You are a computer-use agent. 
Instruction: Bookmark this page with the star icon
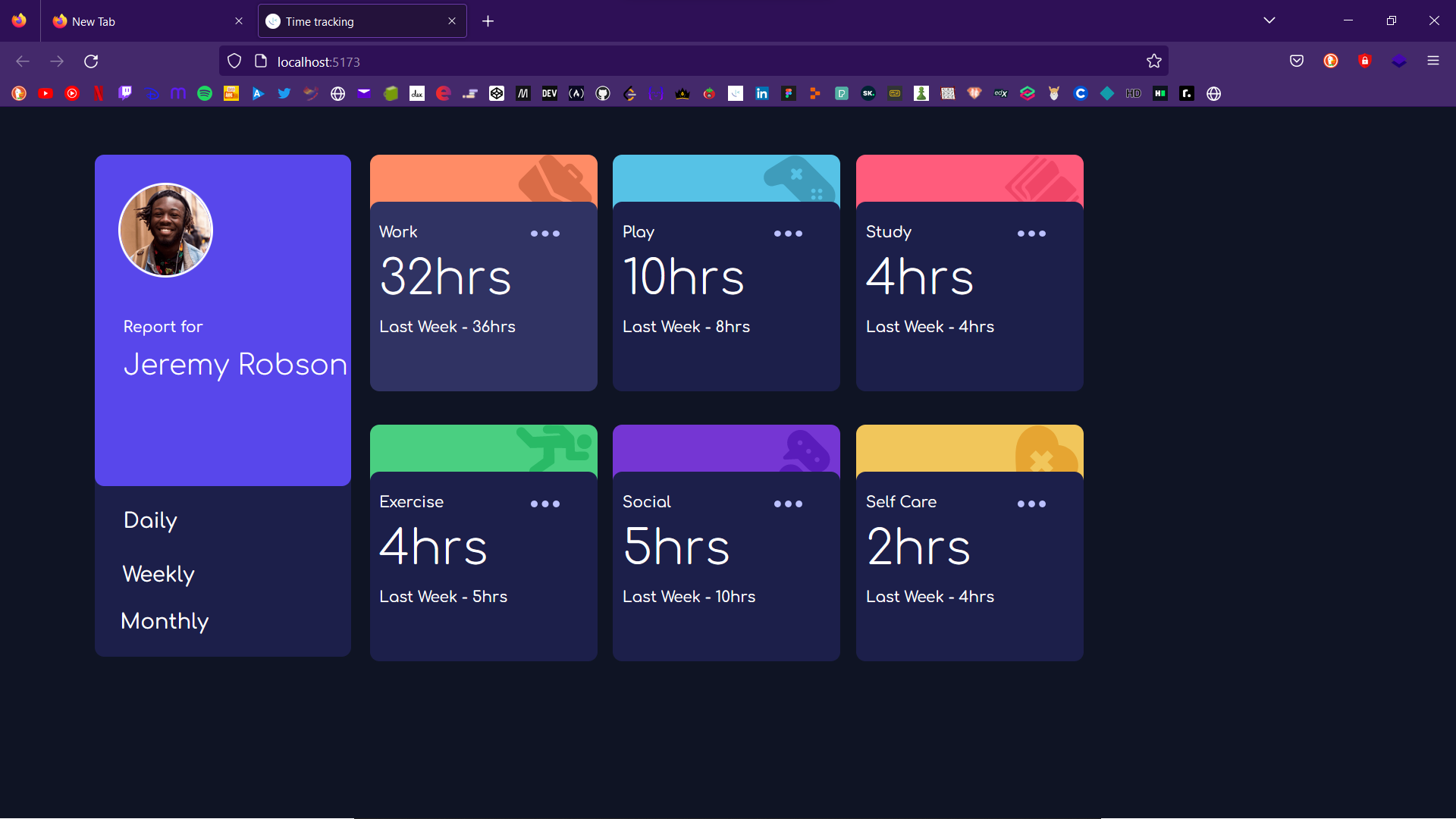[x=1154, y=61]
